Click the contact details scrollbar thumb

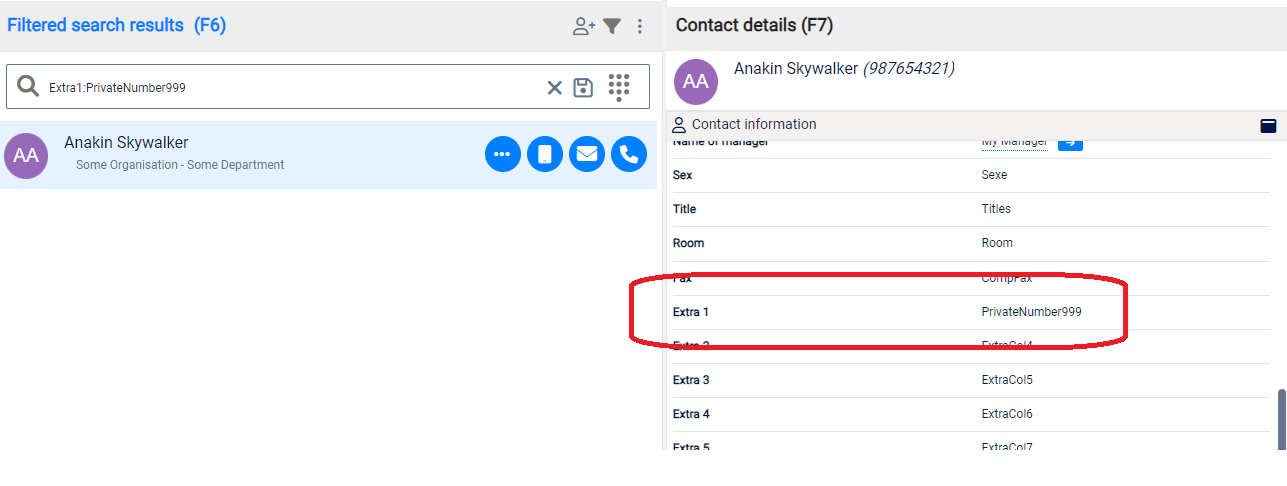click(x=1281, y=418)
